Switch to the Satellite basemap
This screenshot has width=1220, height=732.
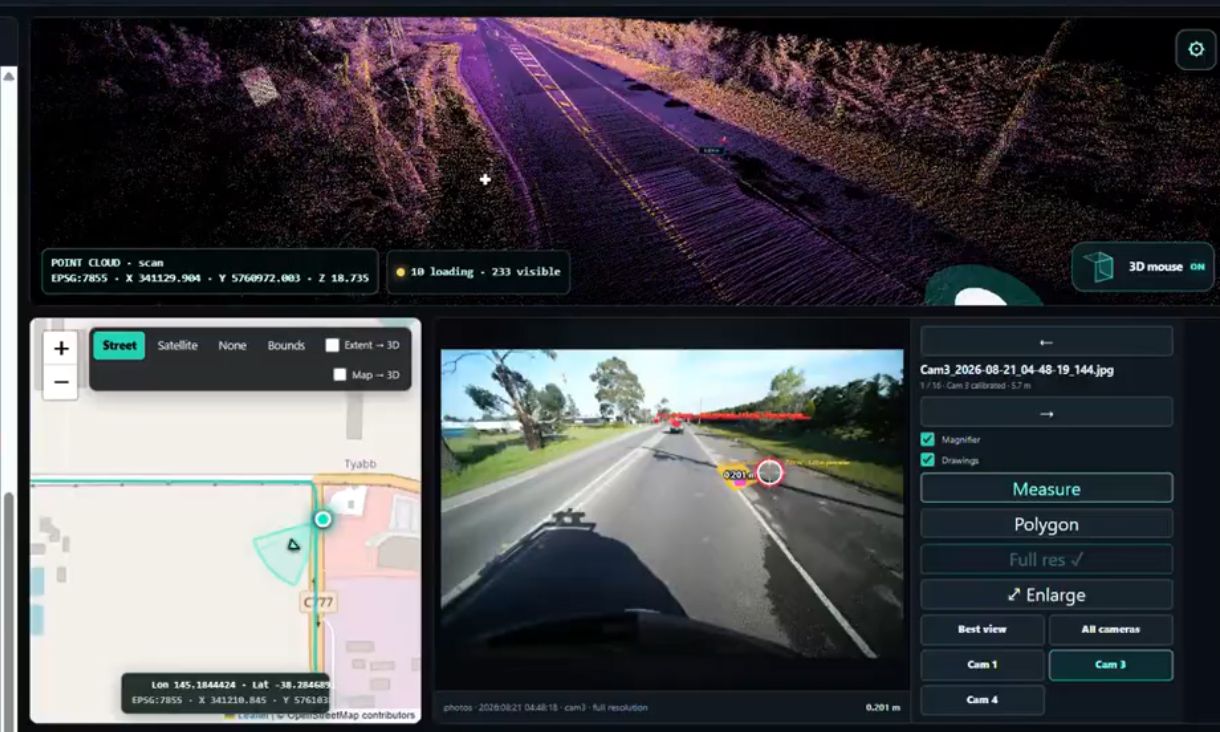(x=177, y=346)
